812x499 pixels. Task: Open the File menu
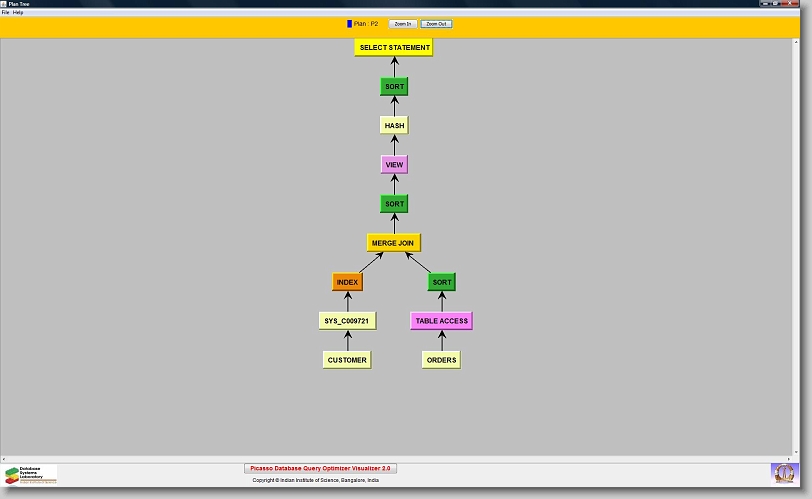[x=5, y=12]
